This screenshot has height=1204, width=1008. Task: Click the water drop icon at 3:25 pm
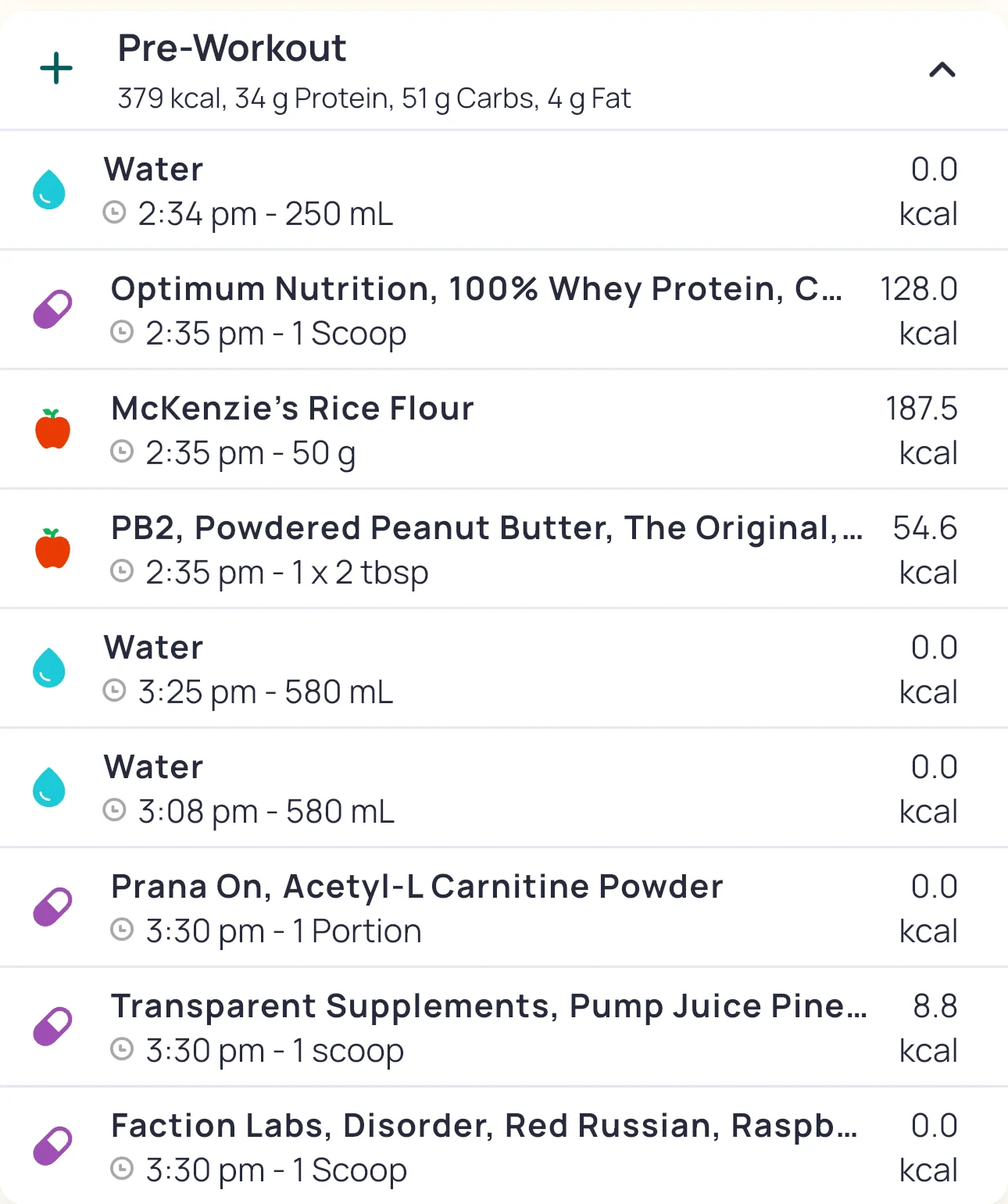tap(49, 668)
